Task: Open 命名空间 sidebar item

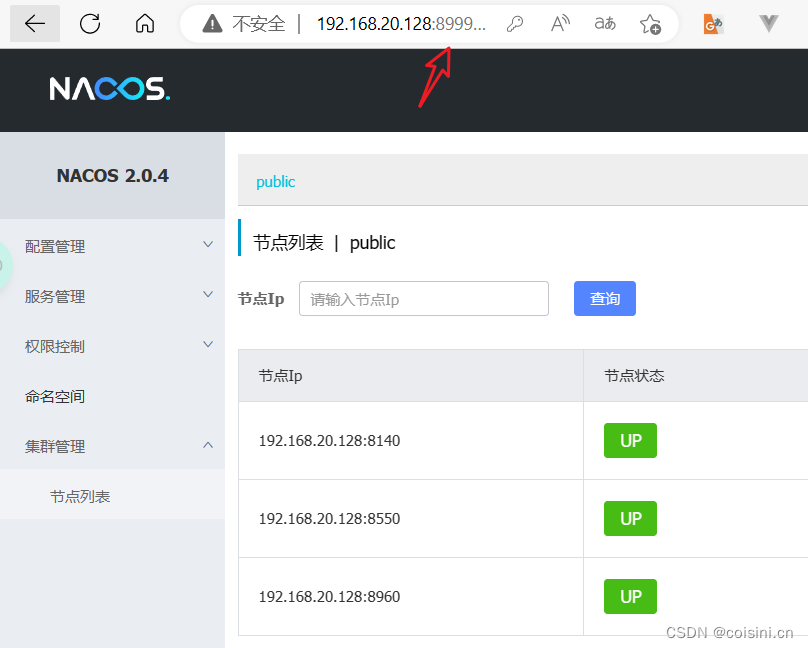Action: click(x=112, y=396)
